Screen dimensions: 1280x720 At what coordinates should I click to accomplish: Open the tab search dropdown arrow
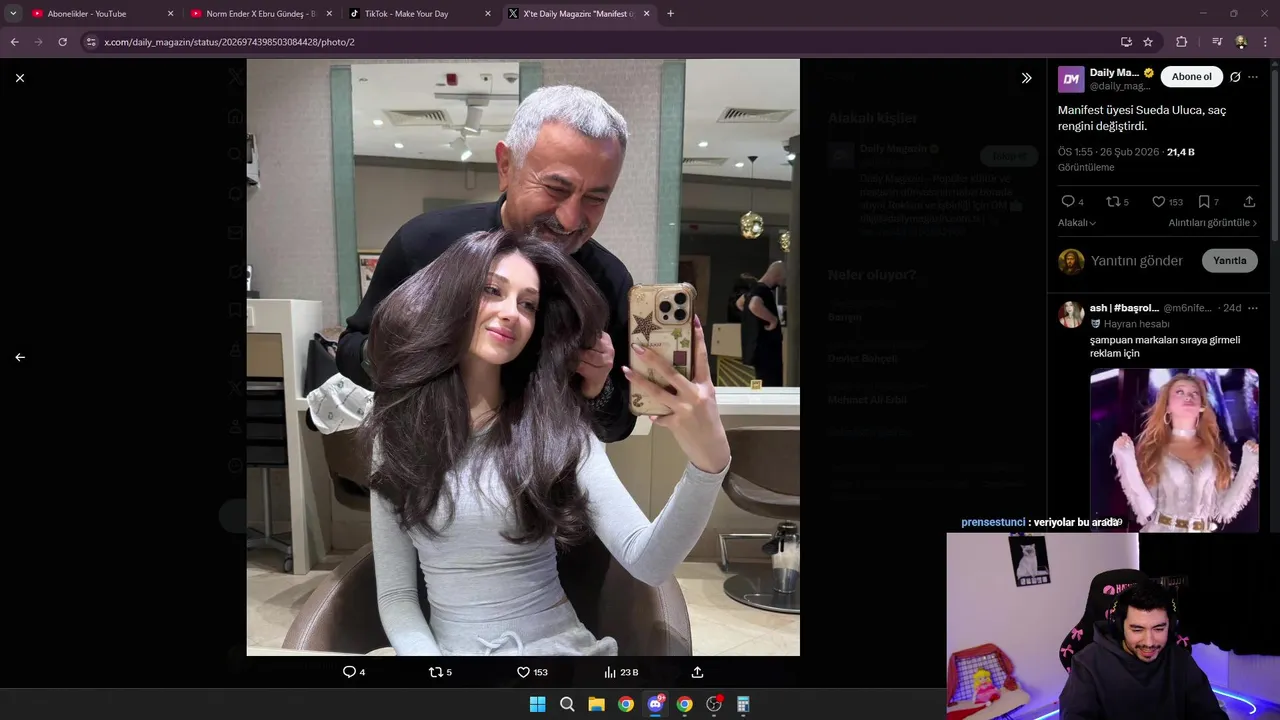pos(13,14)
